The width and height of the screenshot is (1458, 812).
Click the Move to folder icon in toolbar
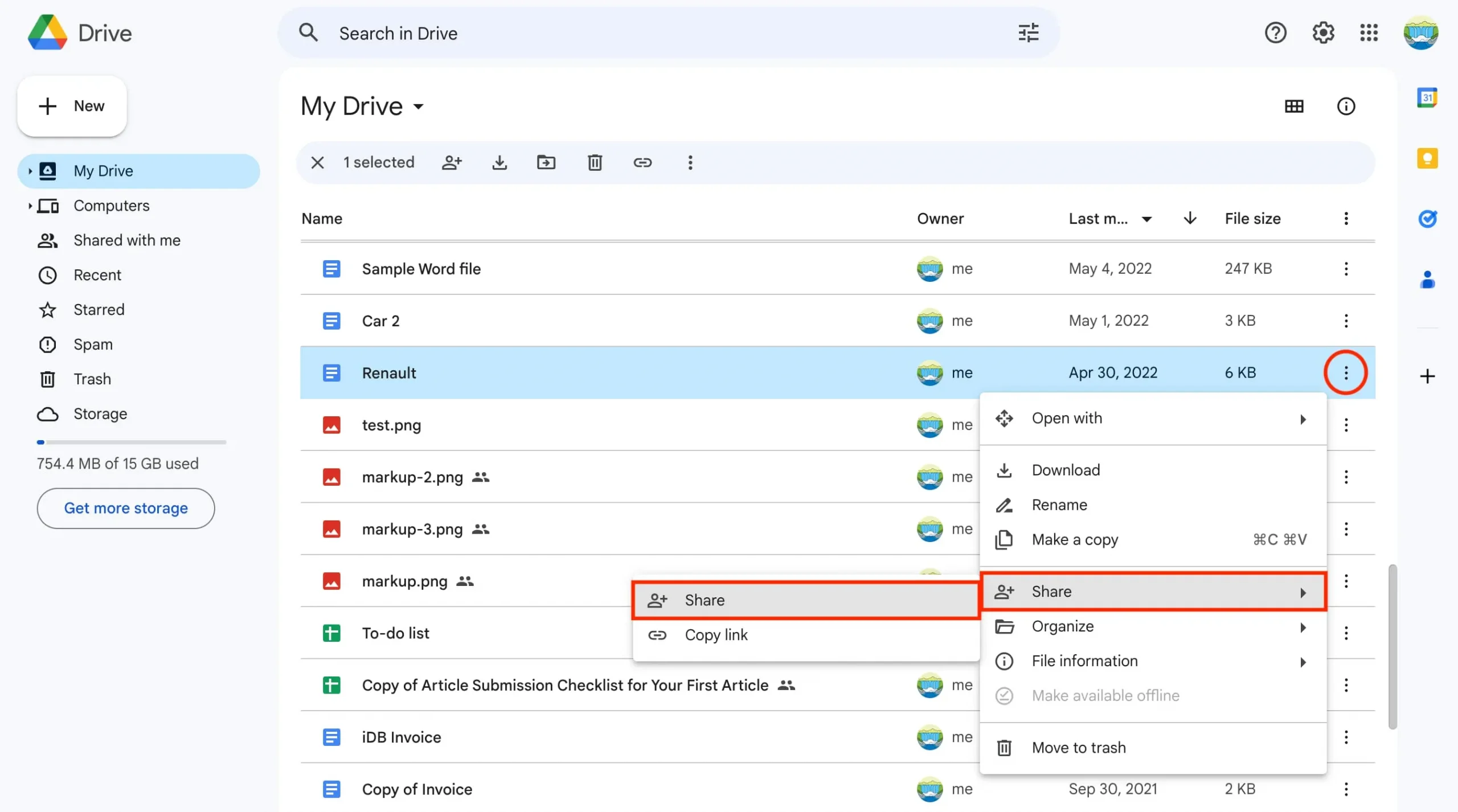click(x=546, y=162)
